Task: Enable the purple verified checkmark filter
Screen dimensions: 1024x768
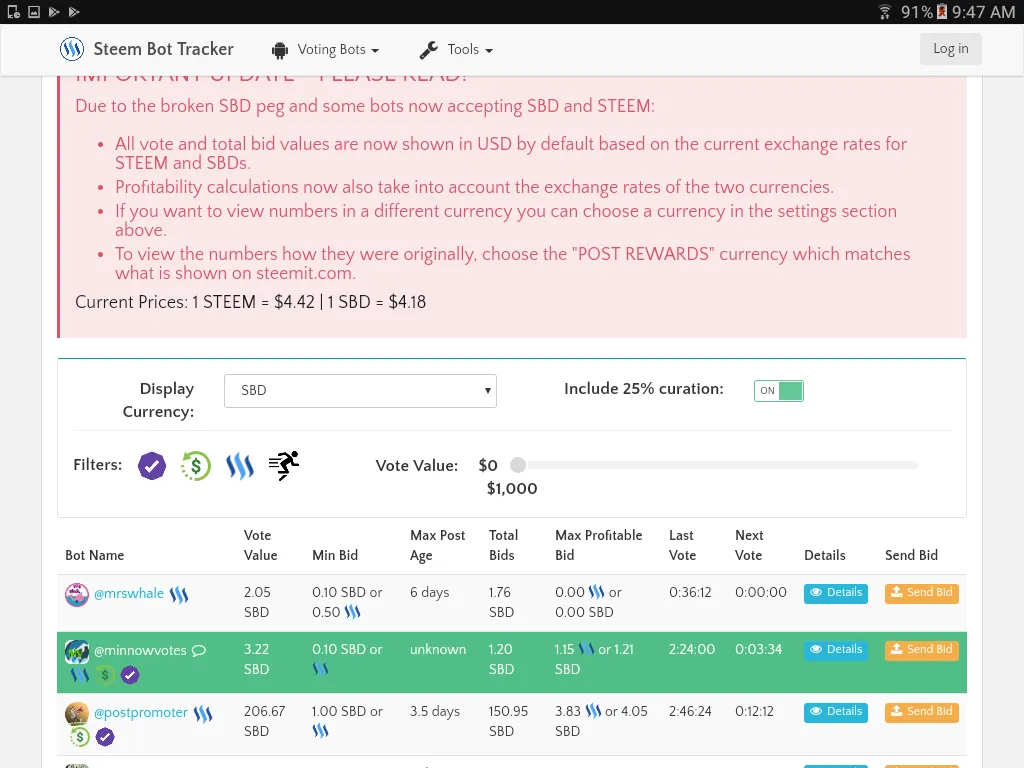Action: pyautogui.click(x=152, y=466)
